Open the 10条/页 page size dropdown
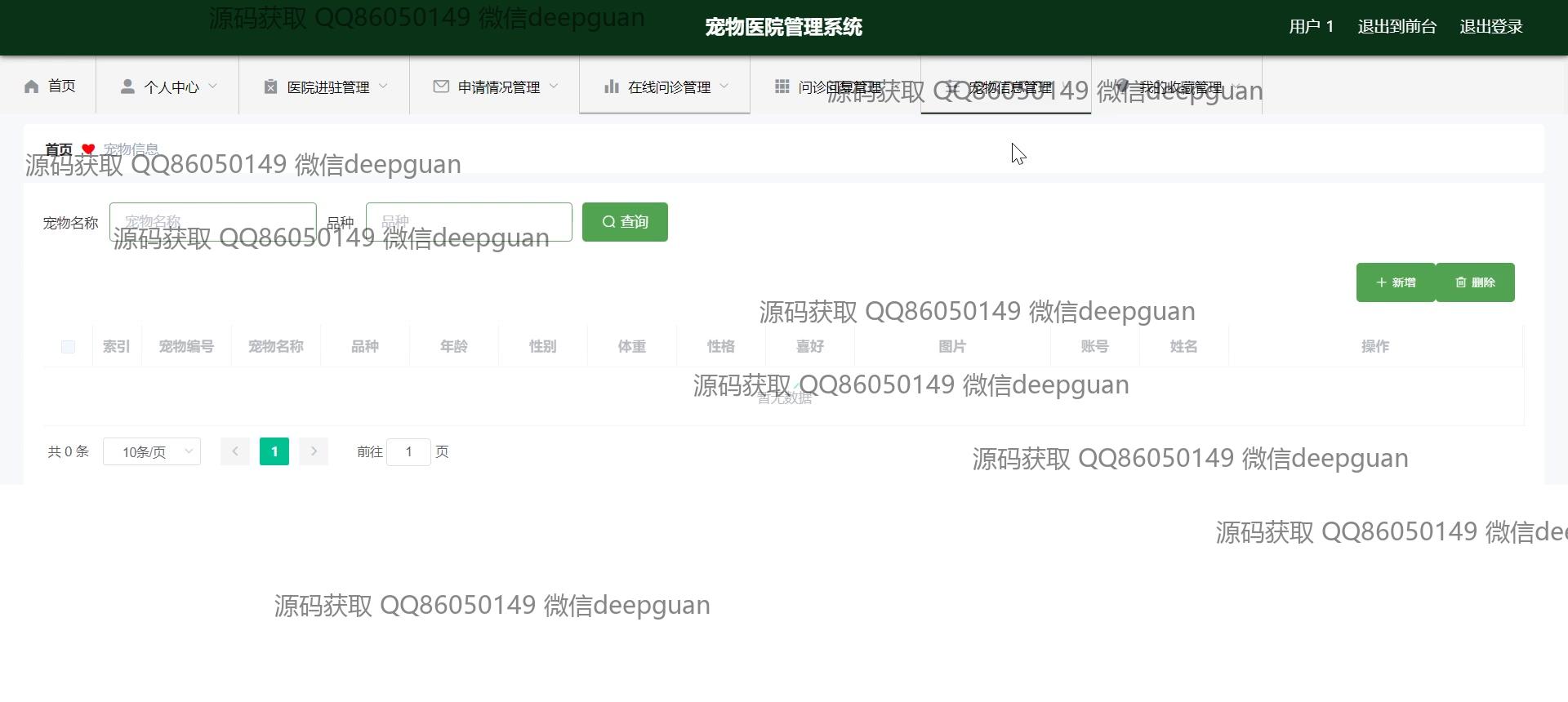 click(152, 451)
